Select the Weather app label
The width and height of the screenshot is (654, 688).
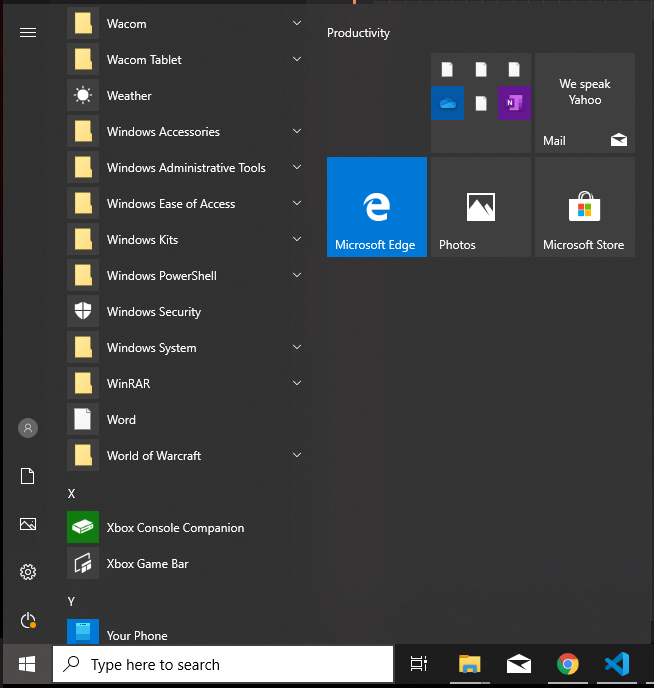tap(129, 96)
